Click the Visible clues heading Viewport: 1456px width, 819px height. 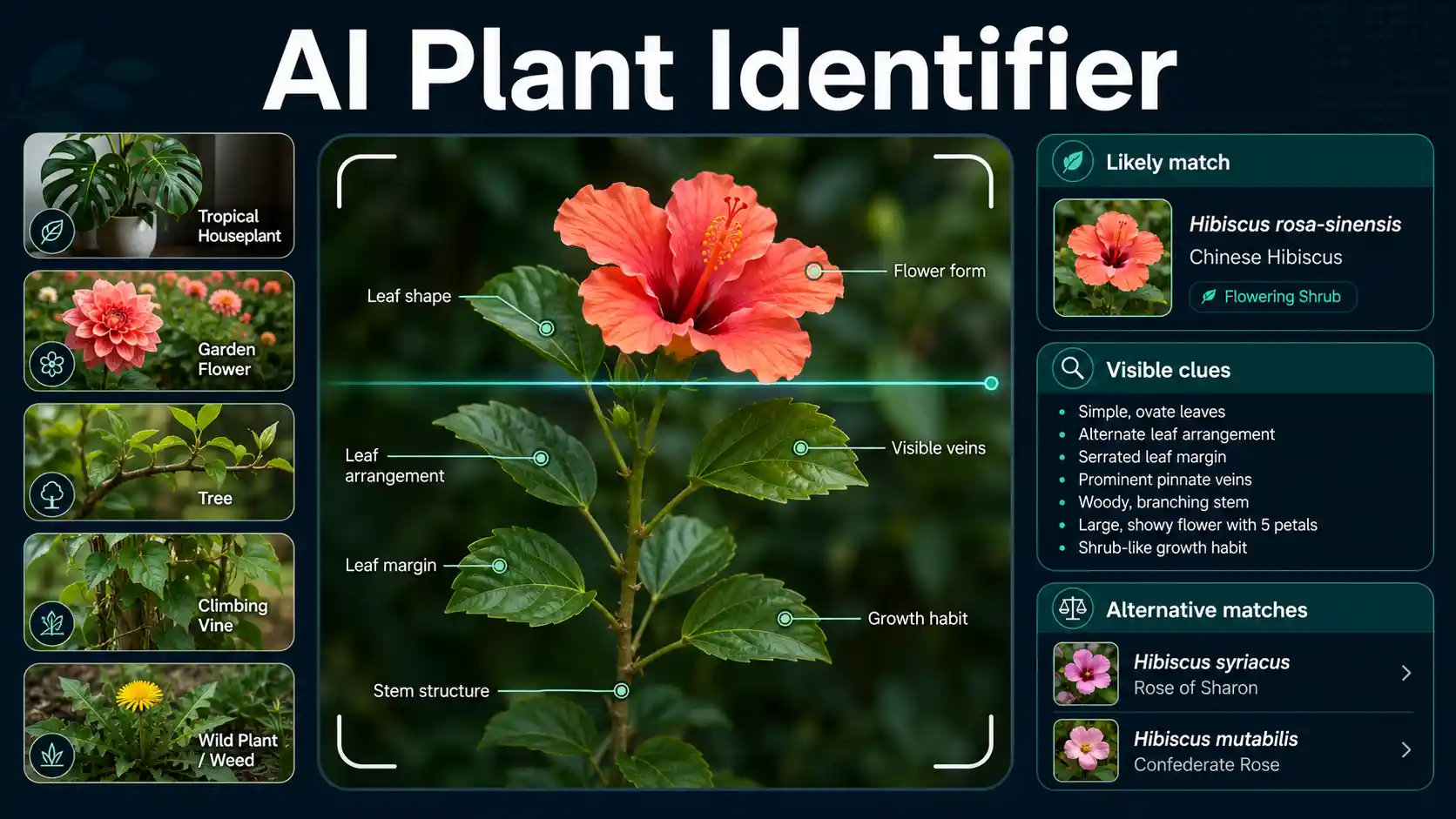(x=1168, y=370)
